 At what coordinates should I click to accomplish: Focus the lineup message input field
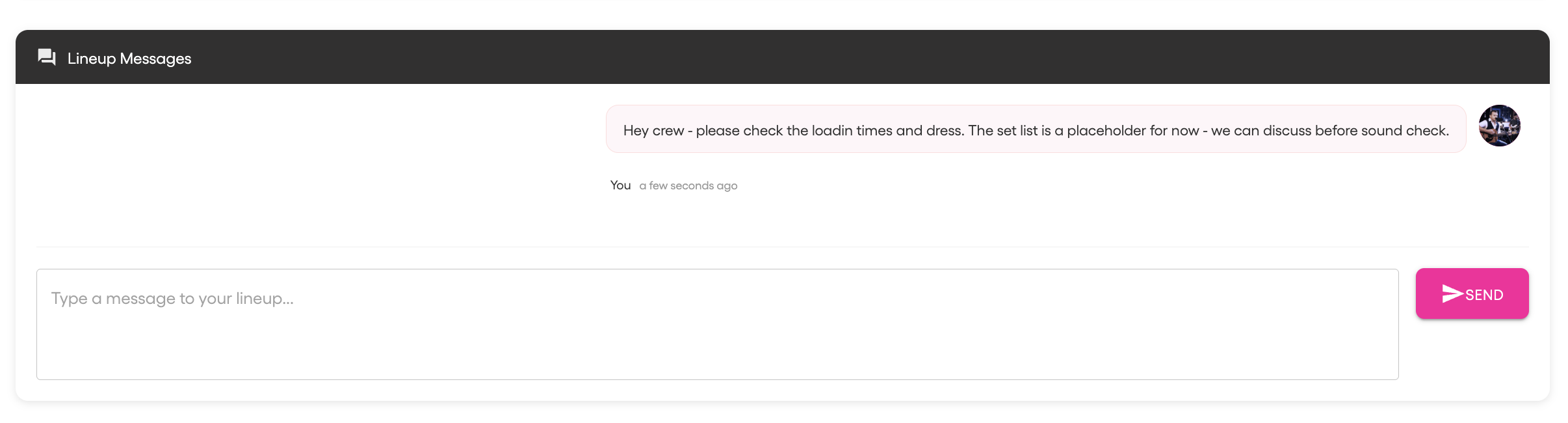coord(717,324)
